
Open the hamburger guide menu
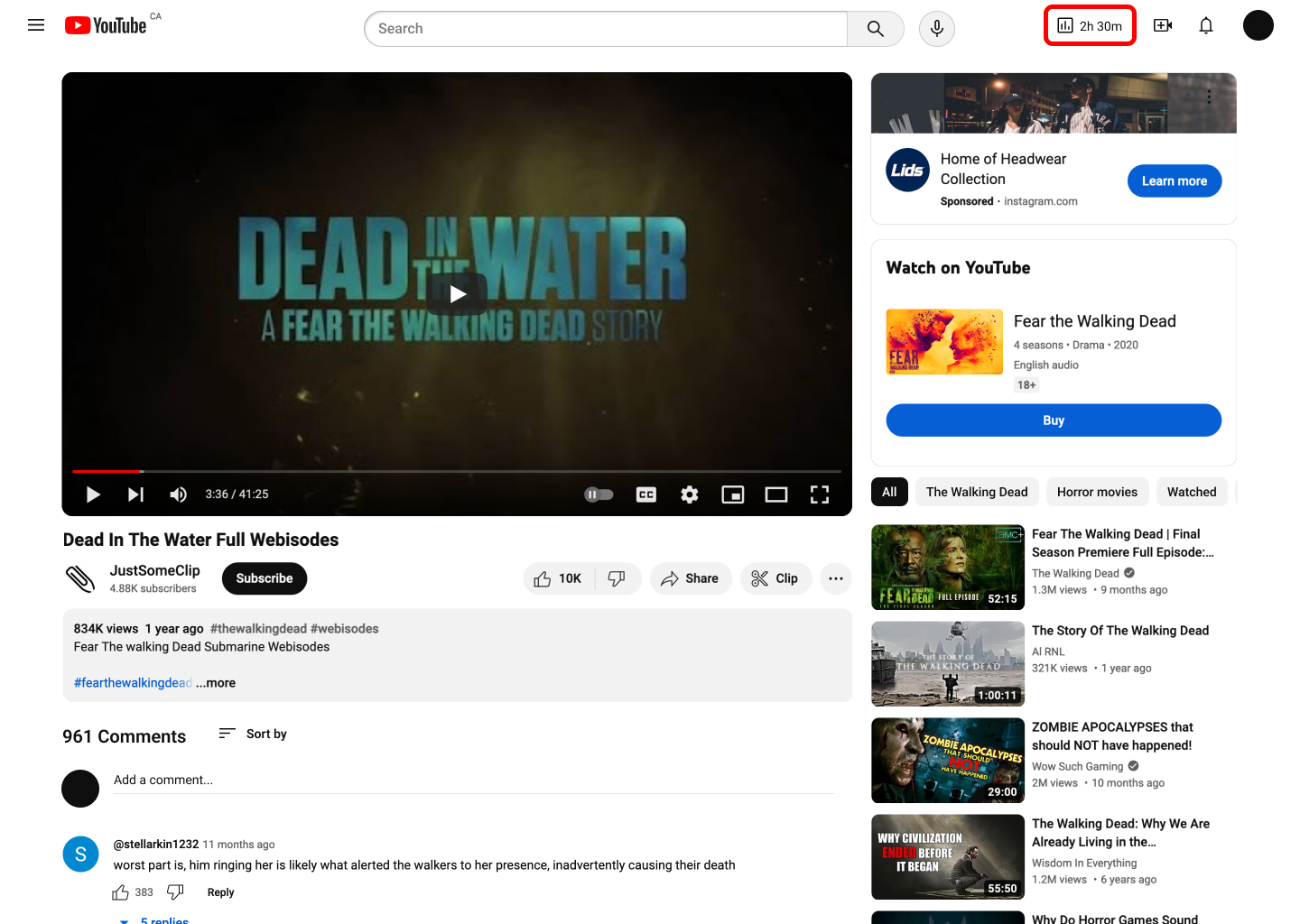click(36, 25)
